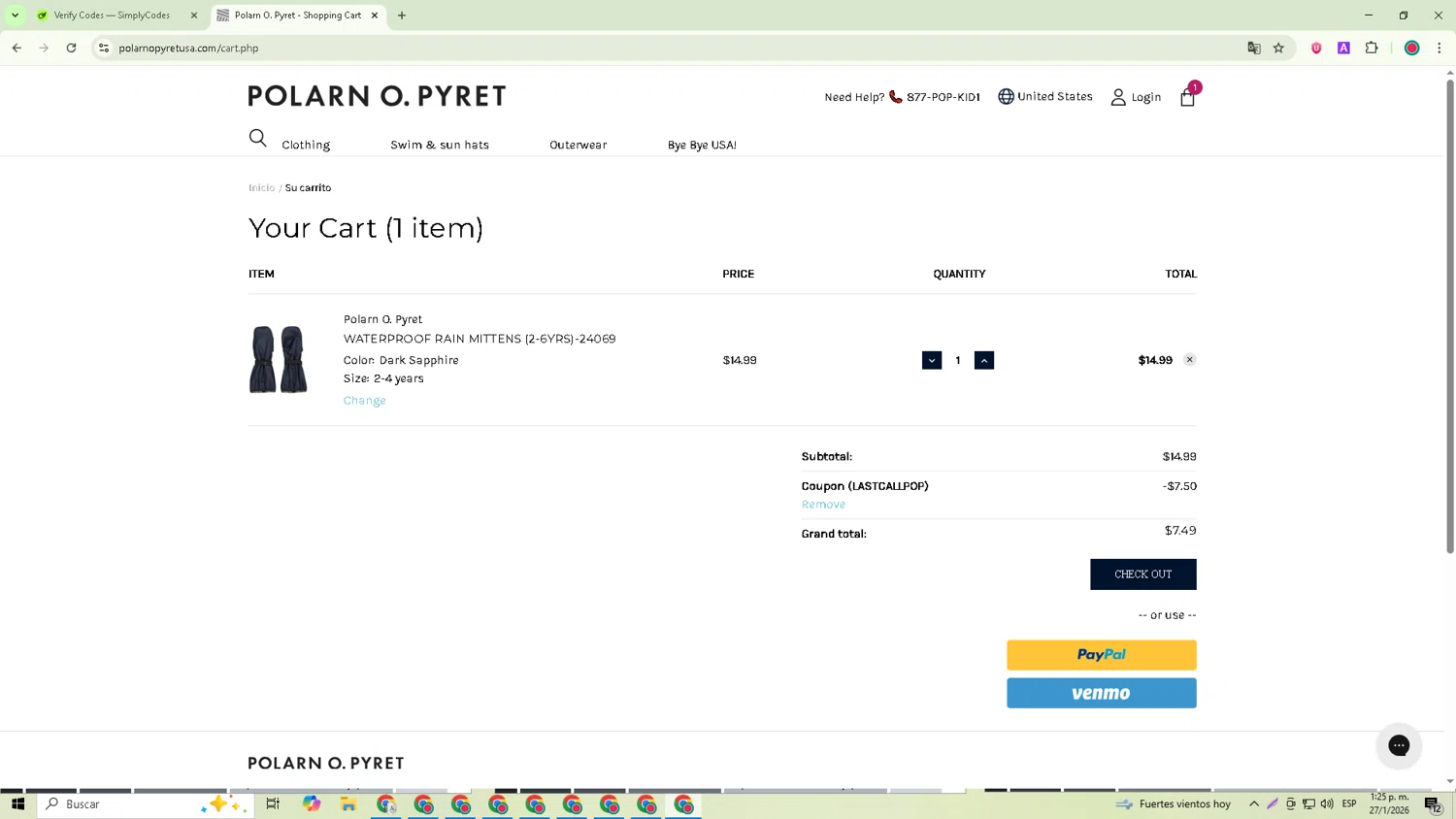Click the Subtotal $14.99 amount
This screenshot has height=819, width=1456.
(x=1179, y=456)
